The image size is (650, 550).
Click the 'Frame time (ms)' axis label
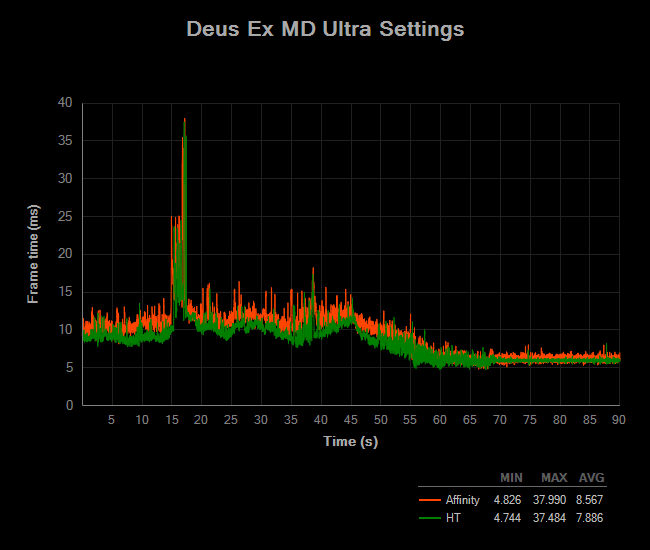(33, 254)
